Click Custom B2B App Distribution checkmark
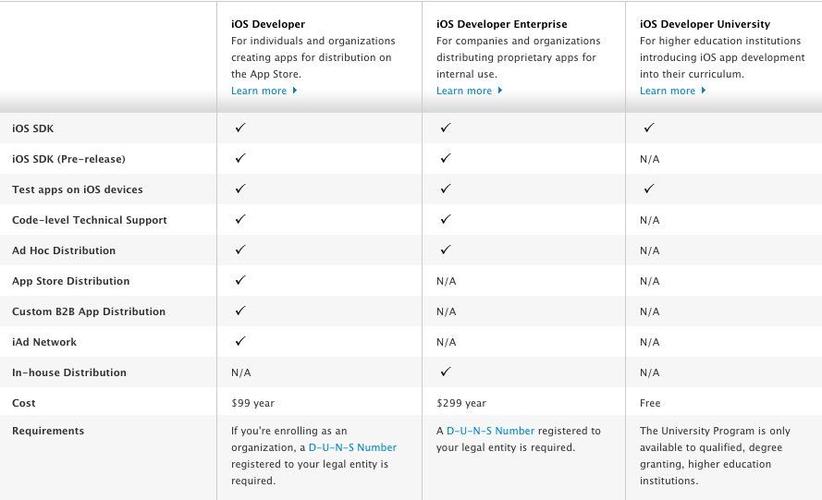This screenshot has width=822, height=500. point(240,310)
